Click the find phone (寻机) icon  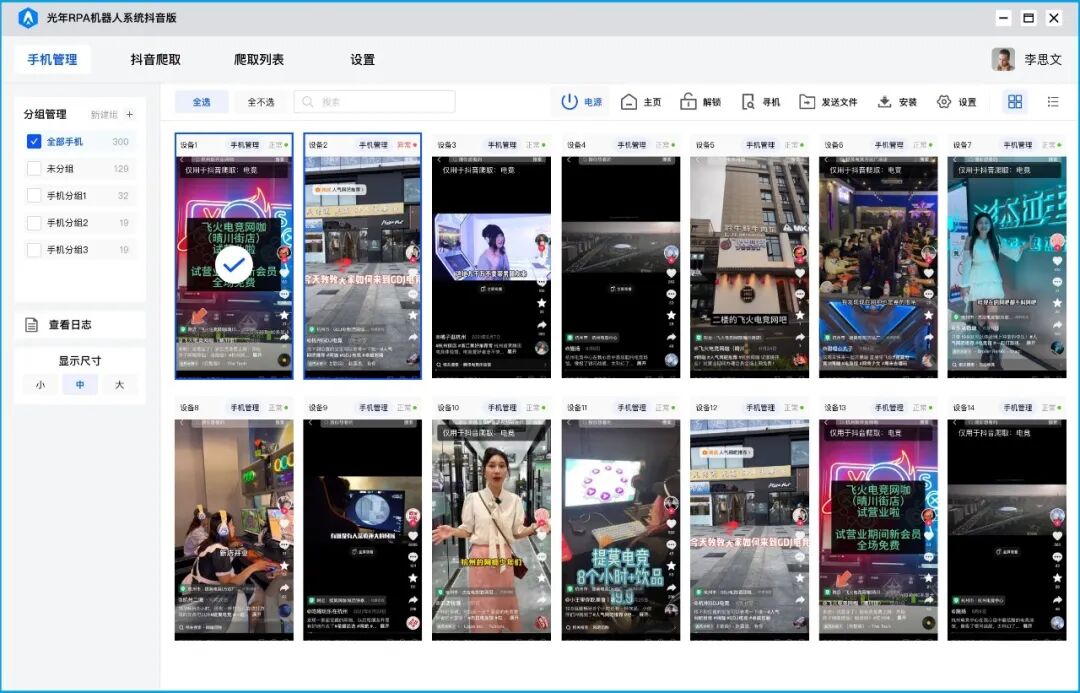tap(748, 102)
